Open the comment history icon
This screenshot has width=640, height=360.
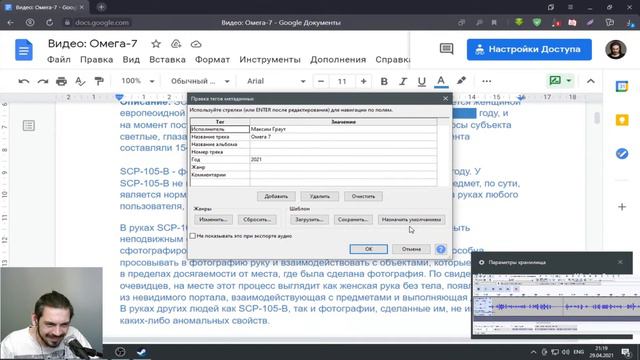447,49
